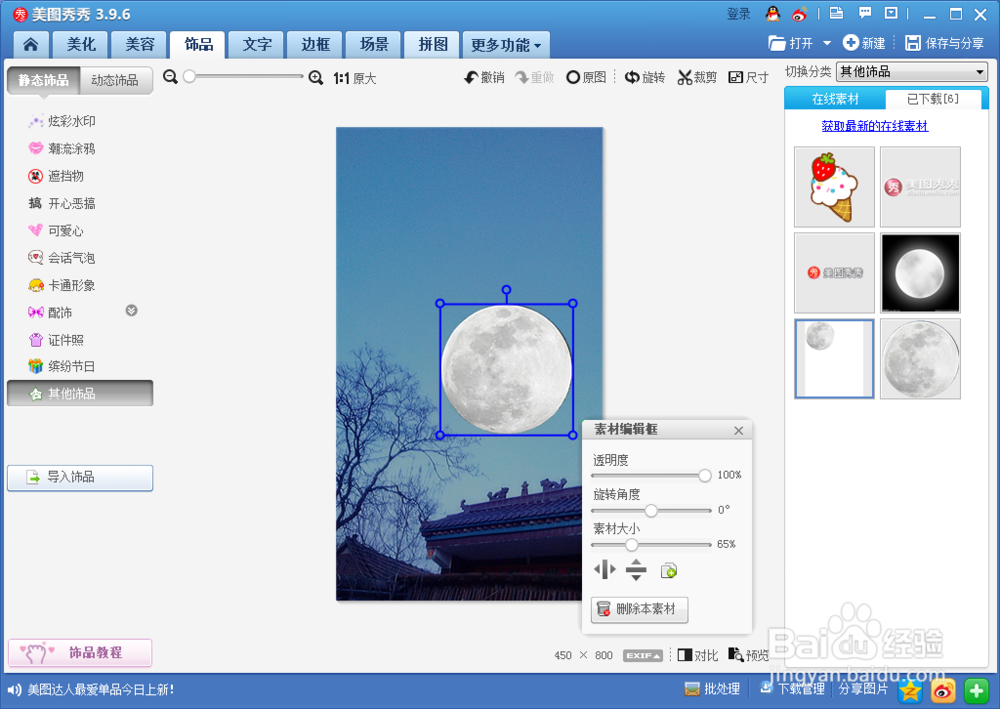Select the small moon thumbnail

coord(834,359)
